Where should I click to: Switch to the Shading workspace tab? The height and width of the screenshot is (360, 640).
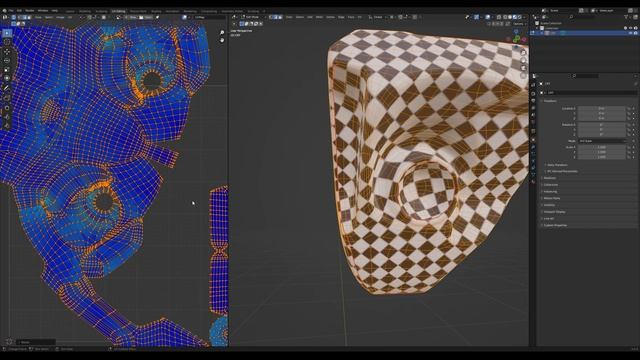point(156,11)
